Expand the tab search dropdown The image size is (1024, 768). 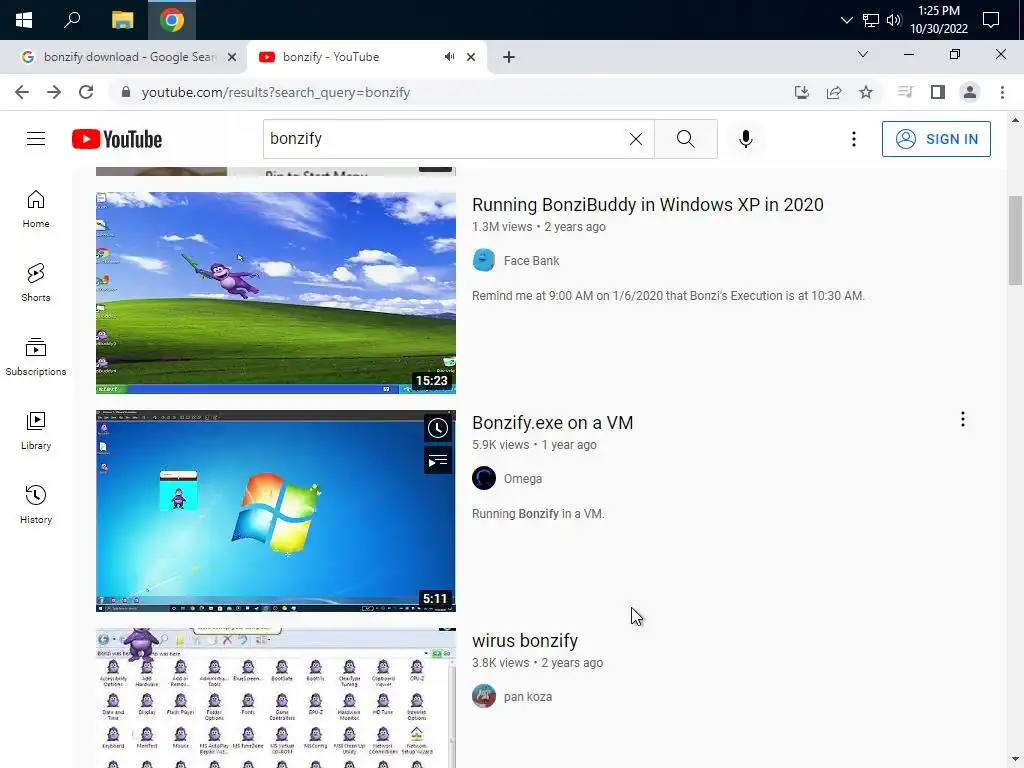pos(863,54)
